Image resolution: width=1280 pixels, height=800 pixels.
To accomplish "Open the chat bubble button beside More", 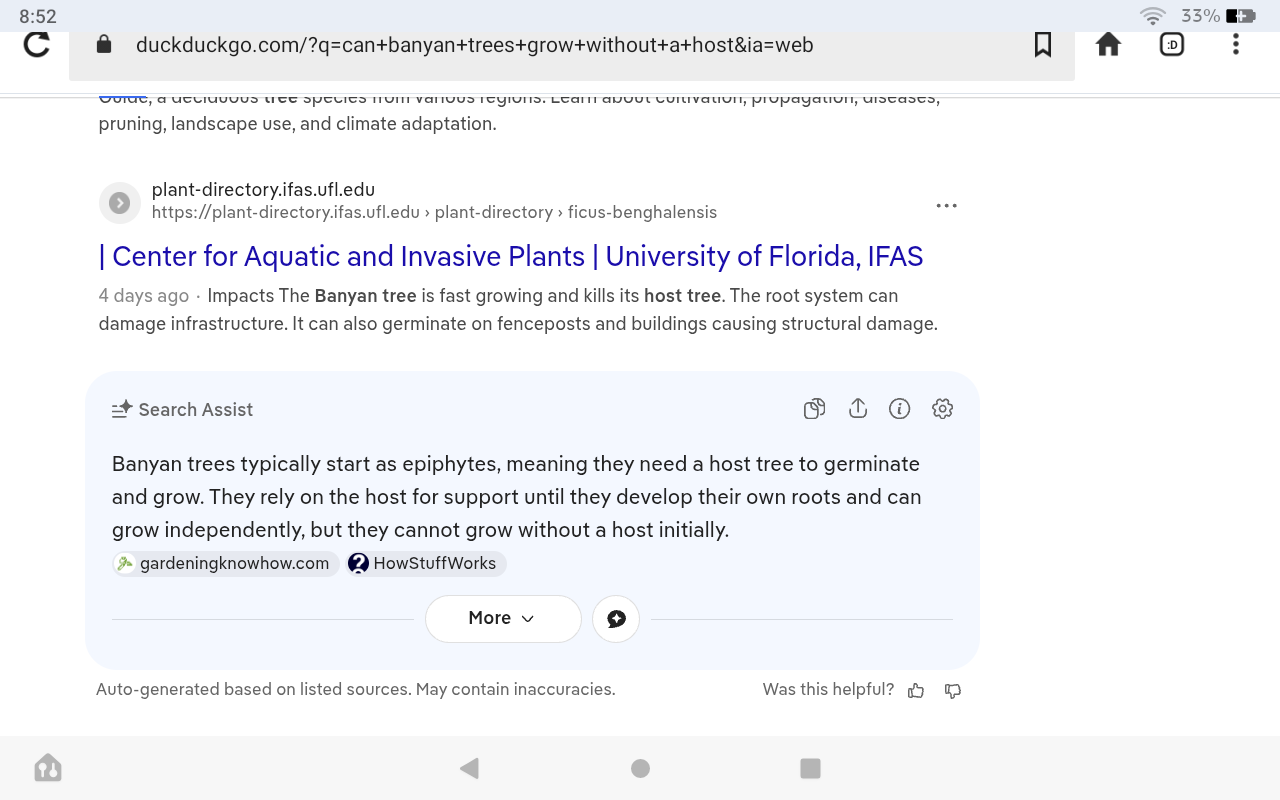I will click(616, 619).
